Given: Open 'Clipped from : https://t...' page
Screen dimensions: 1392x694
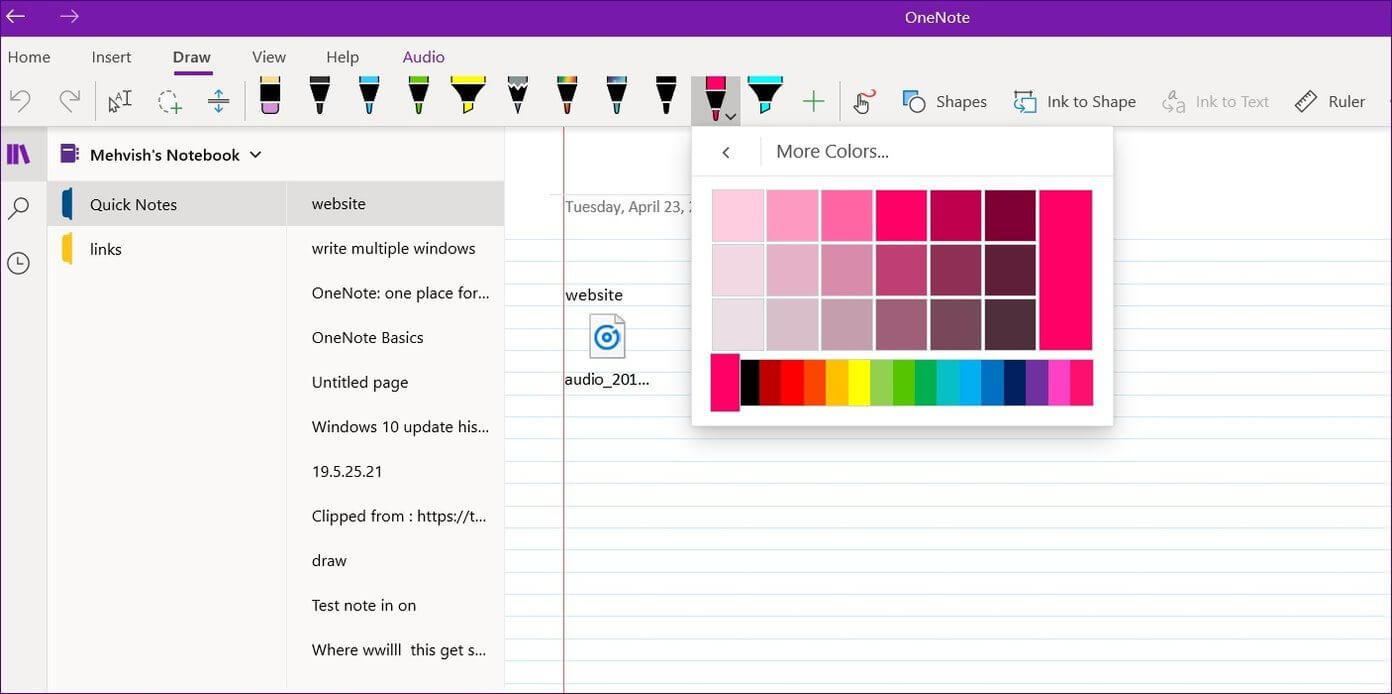Looking at the screenshot, I should pos(395,516).
